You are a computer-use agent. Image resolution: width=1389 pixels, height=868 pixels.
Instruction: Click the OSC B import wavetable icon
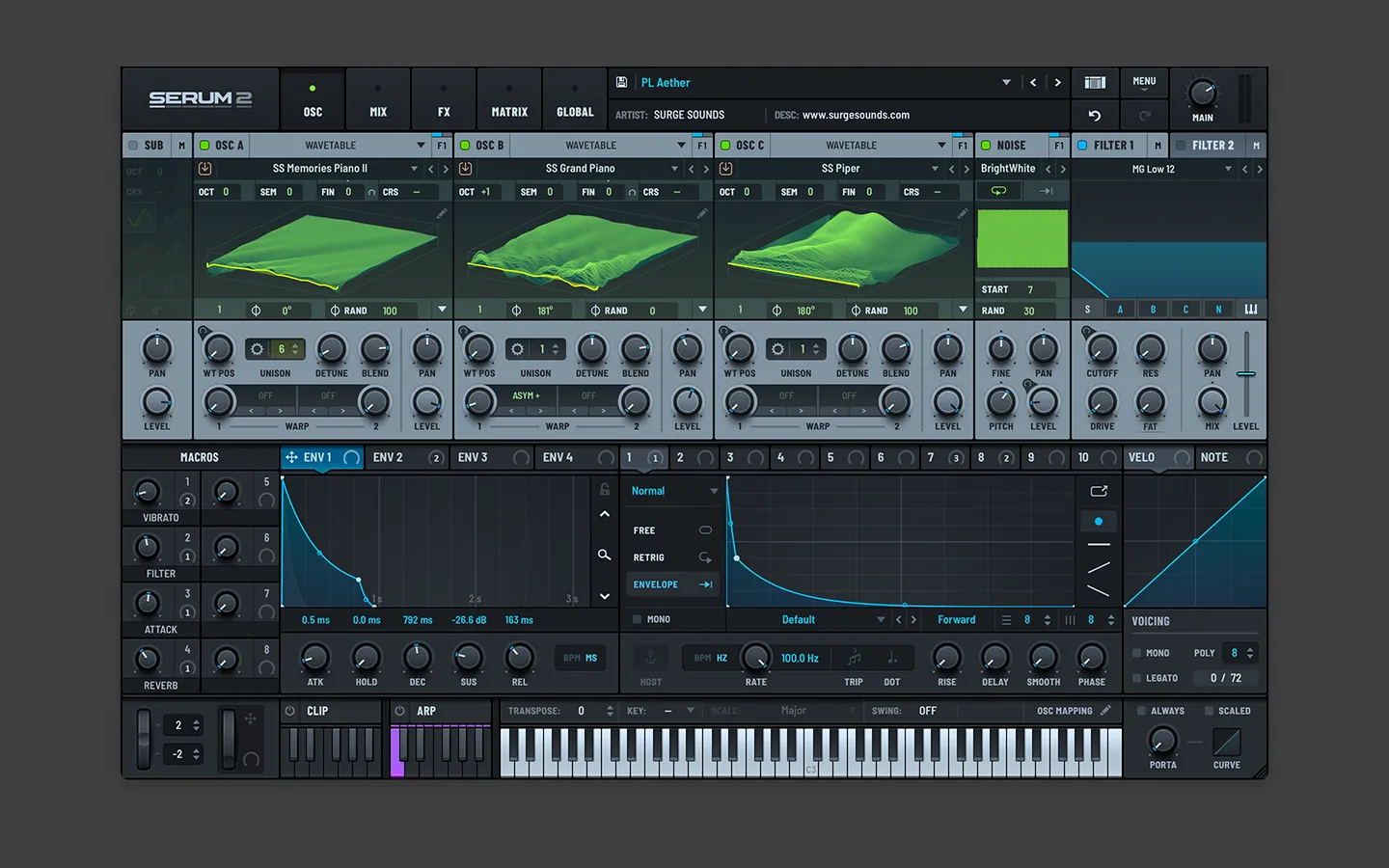click(x=466, y=168)
